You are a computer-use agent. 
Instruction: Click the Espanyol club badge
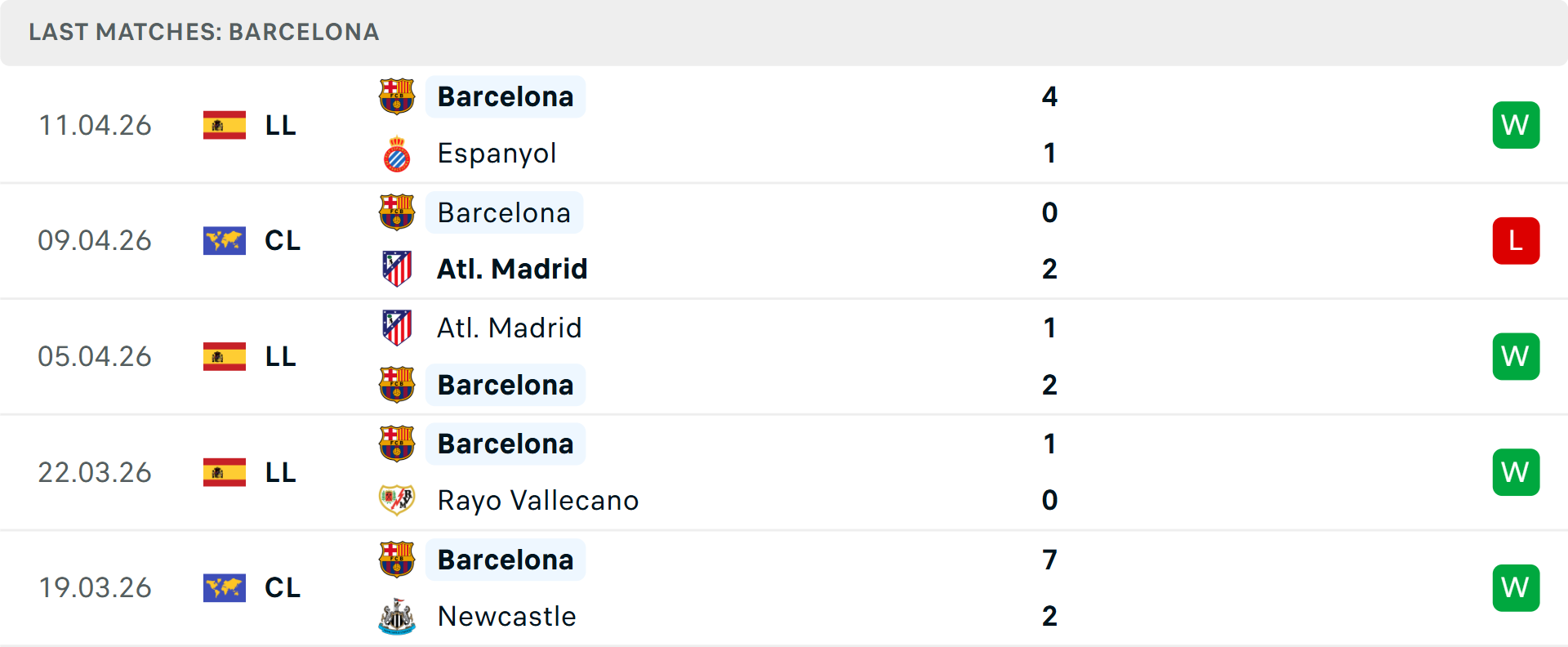point(397,153)
